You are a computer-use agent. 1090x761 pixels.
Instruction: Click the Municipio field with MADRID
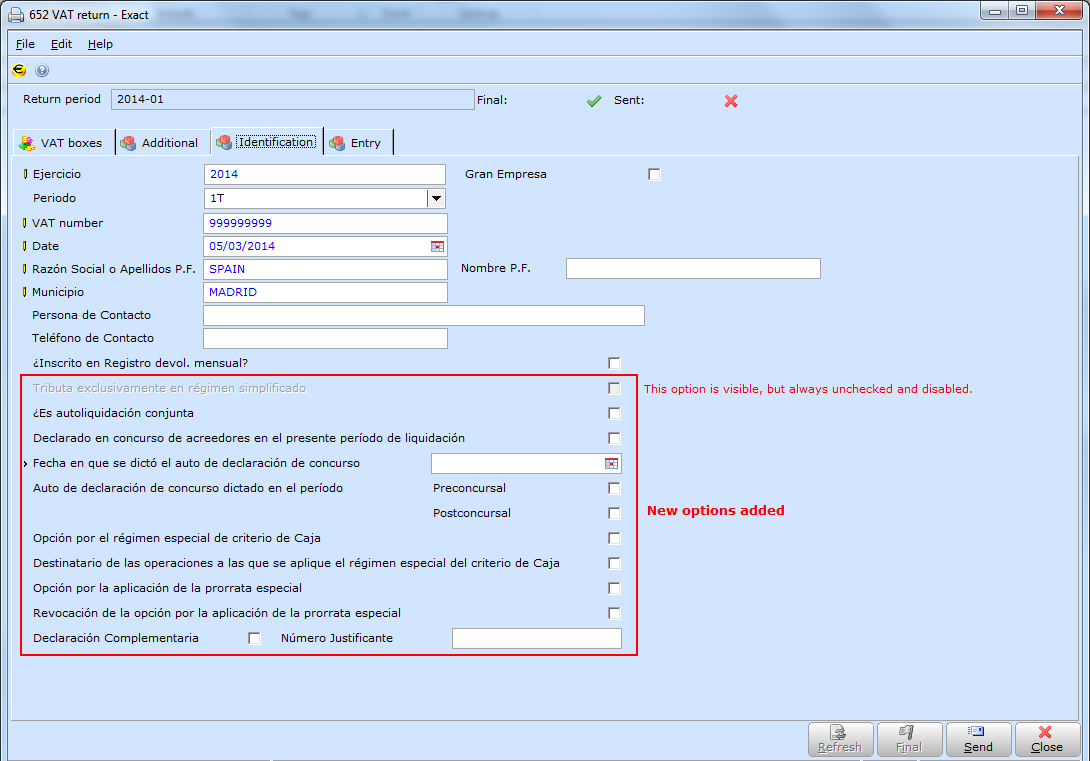point(325,292)
